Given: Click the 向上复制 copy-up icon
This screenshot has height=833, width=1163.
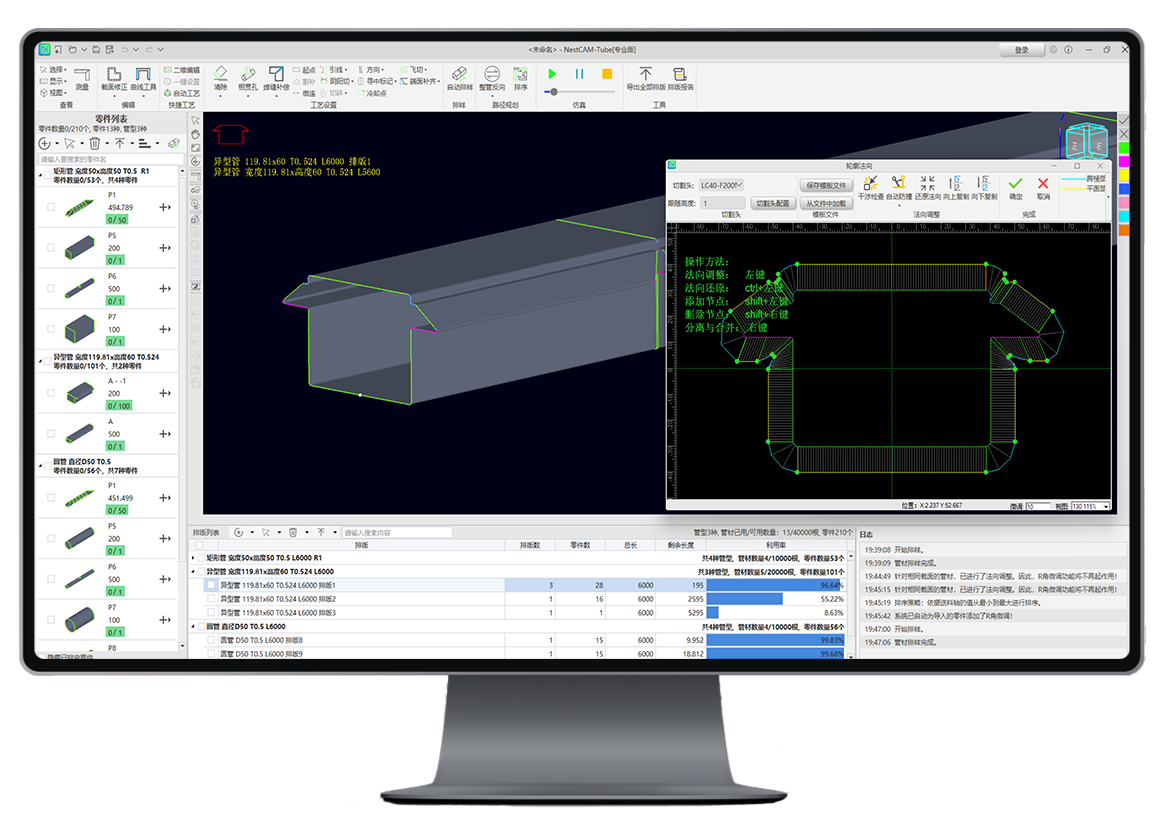Looking at the screenshot, I should pyautogui.click(x=955, y=183).
